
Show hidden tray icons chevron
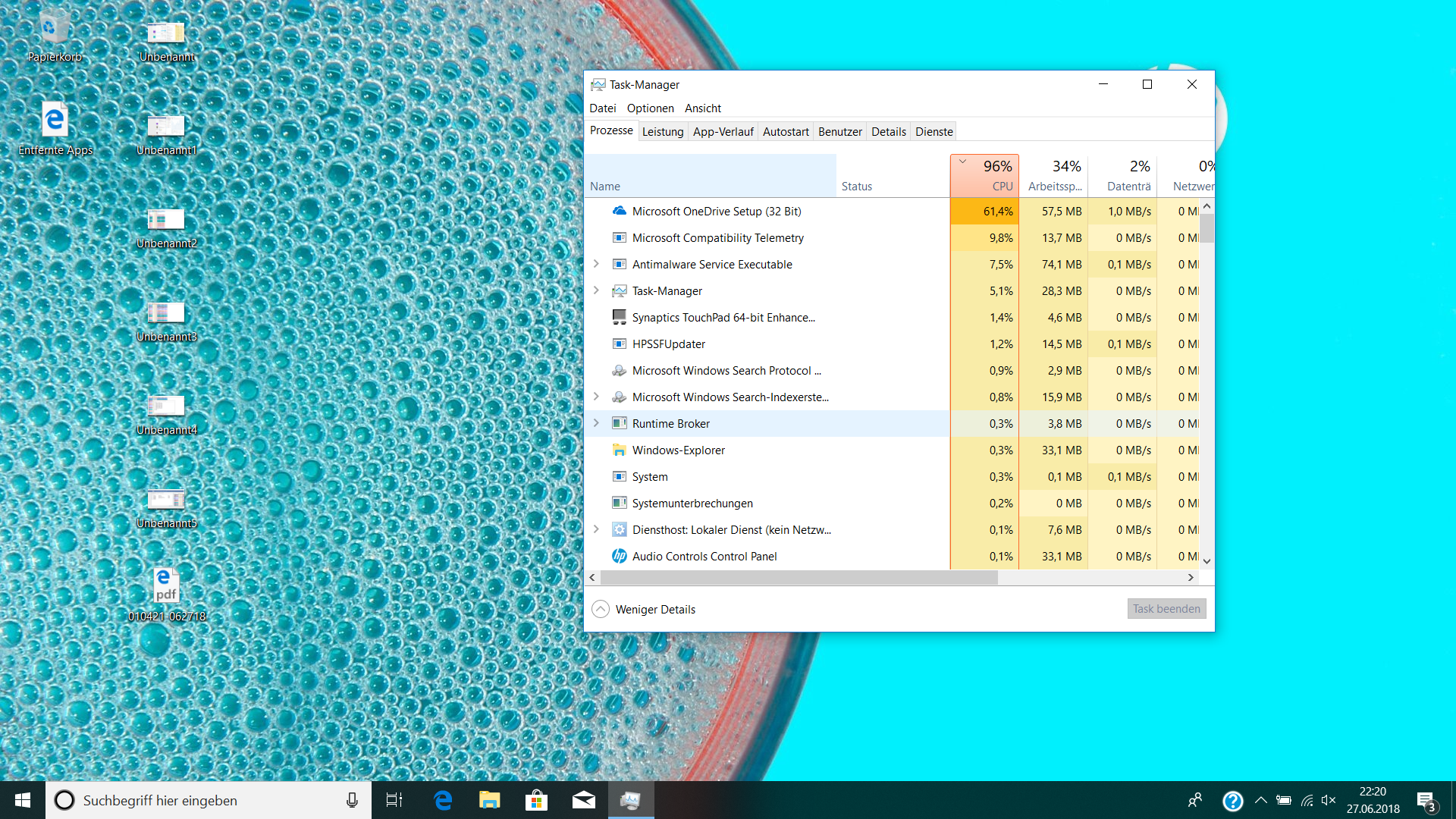pos(1261,800)
